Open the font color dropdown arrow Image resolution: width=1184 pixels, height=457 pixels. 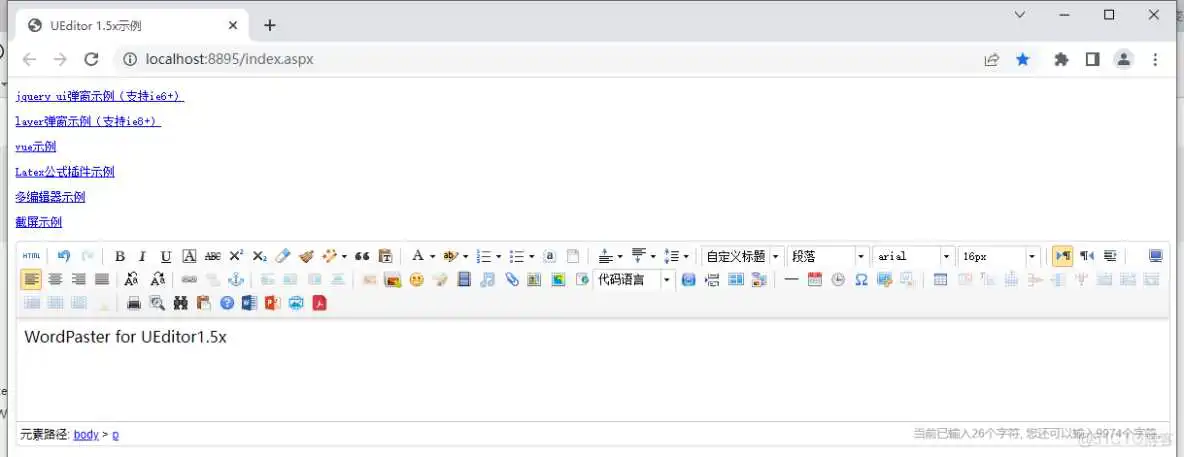[433, 257]
